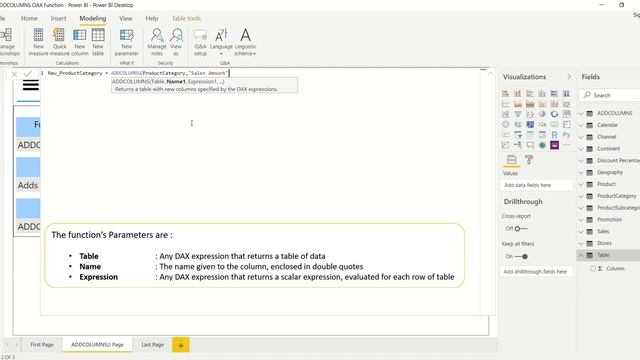The width and height of the screenshot is (640, 360).
Task: Select the Slicer visual
Action: coord(518,134)
